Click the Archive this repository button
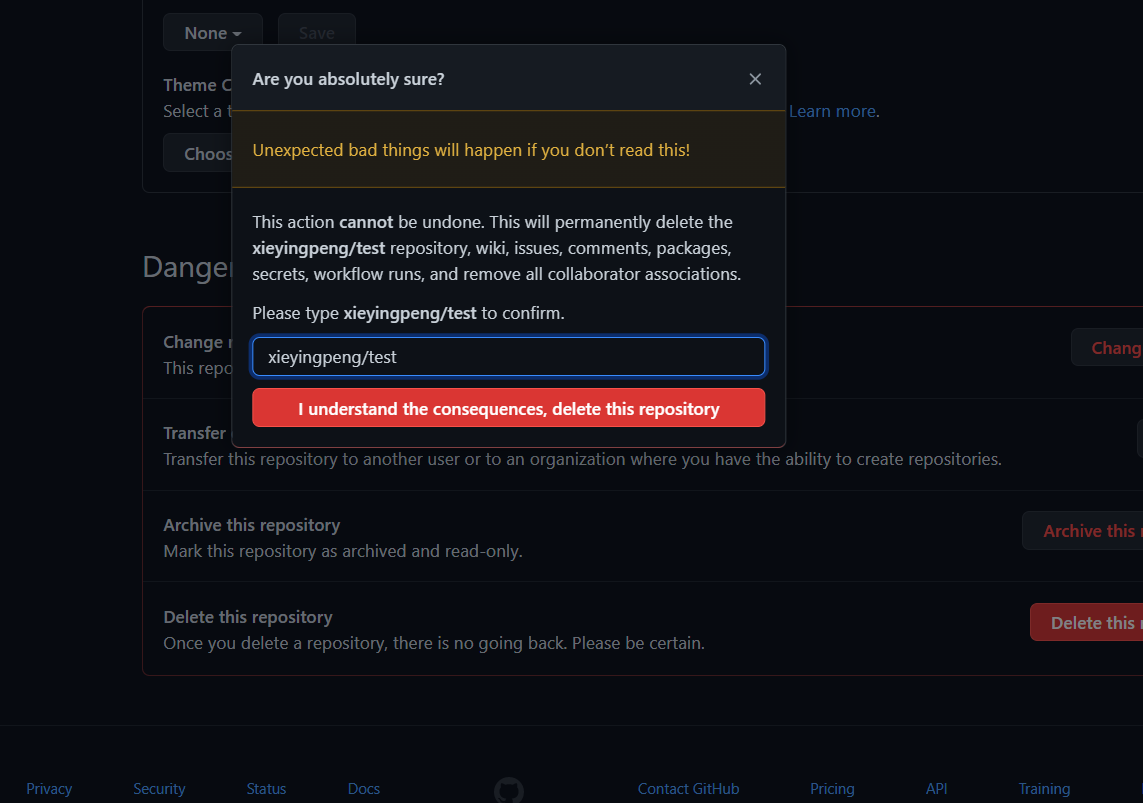Screen dimensions: 1143x803 tap(1082, 530)
